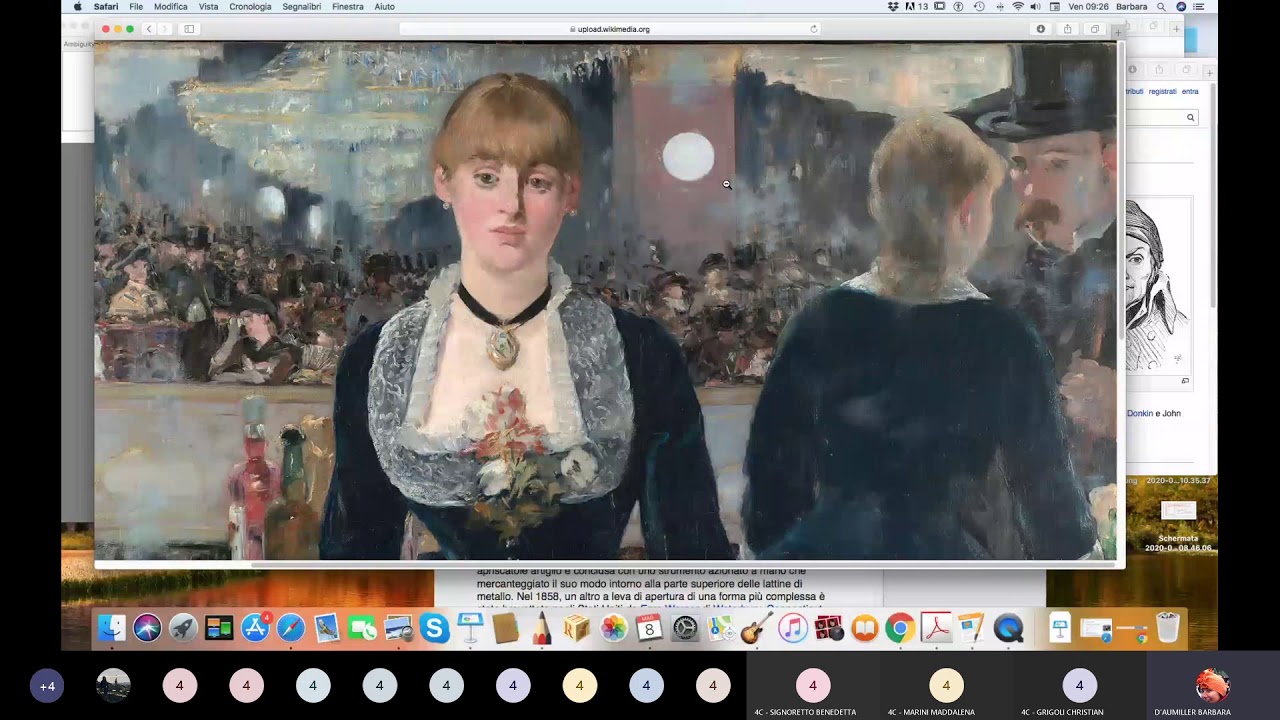Viewport: 1280px width, 720px height.
Task: Open iBooks from the Dock
Action: (865, 628)
